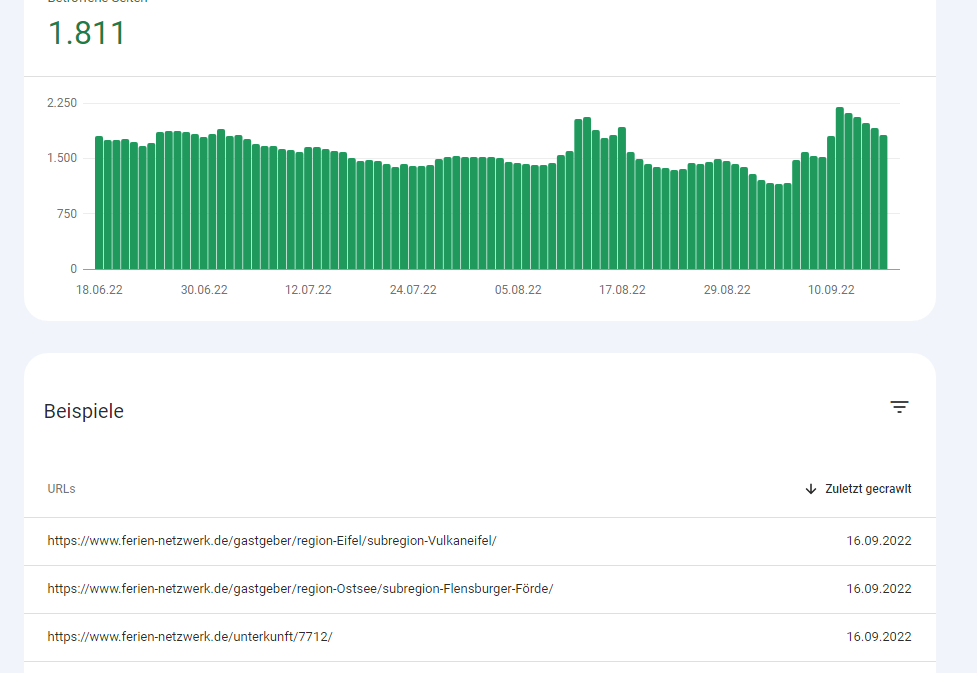Click crawl date of Flensburger-Förde row
The height and width of the screenshot is (673, 977).
point(878,589)
